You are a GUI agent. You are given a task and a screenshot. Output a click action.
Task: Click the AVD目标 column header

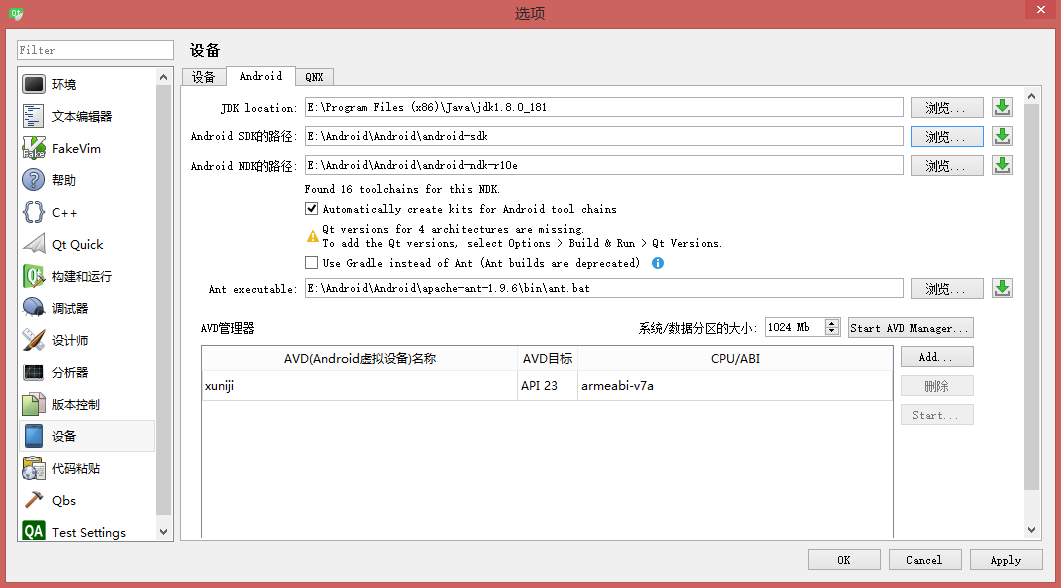pos(547,359)
